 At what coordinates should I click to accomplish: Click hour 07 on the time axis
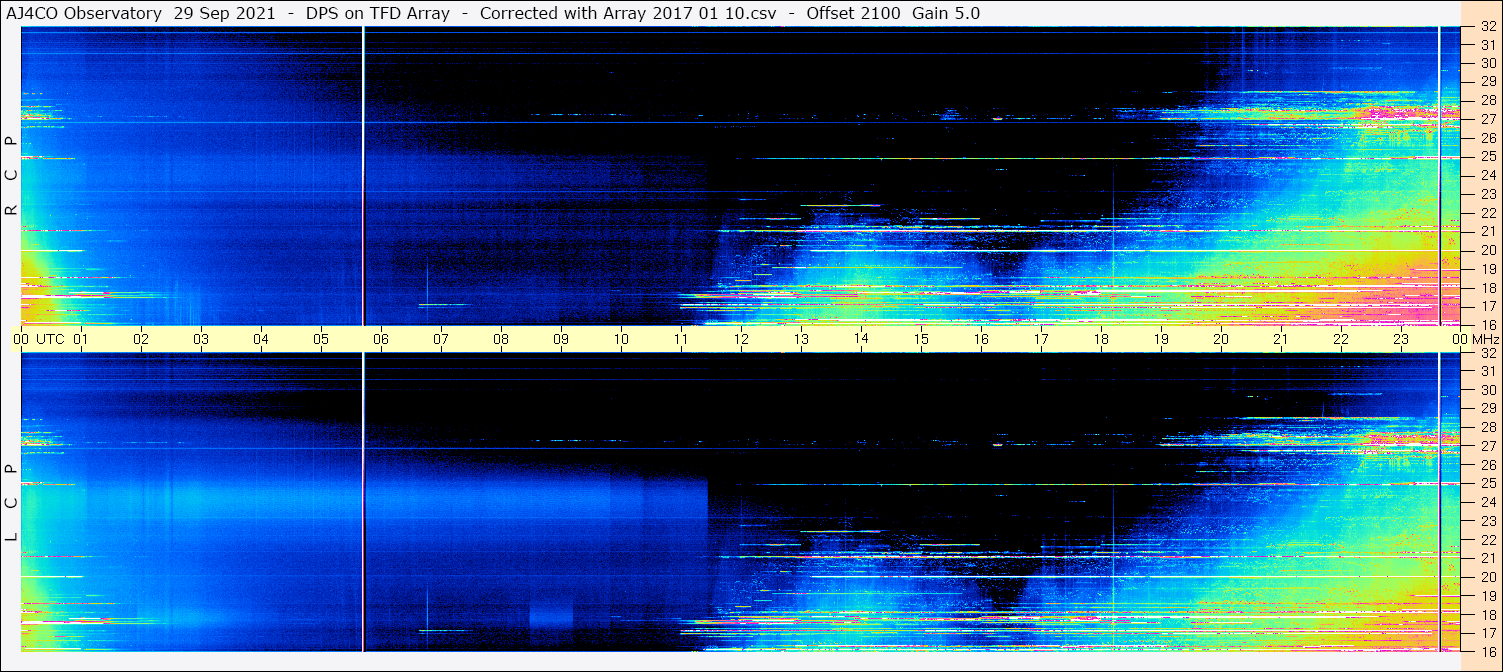[441, 339]
